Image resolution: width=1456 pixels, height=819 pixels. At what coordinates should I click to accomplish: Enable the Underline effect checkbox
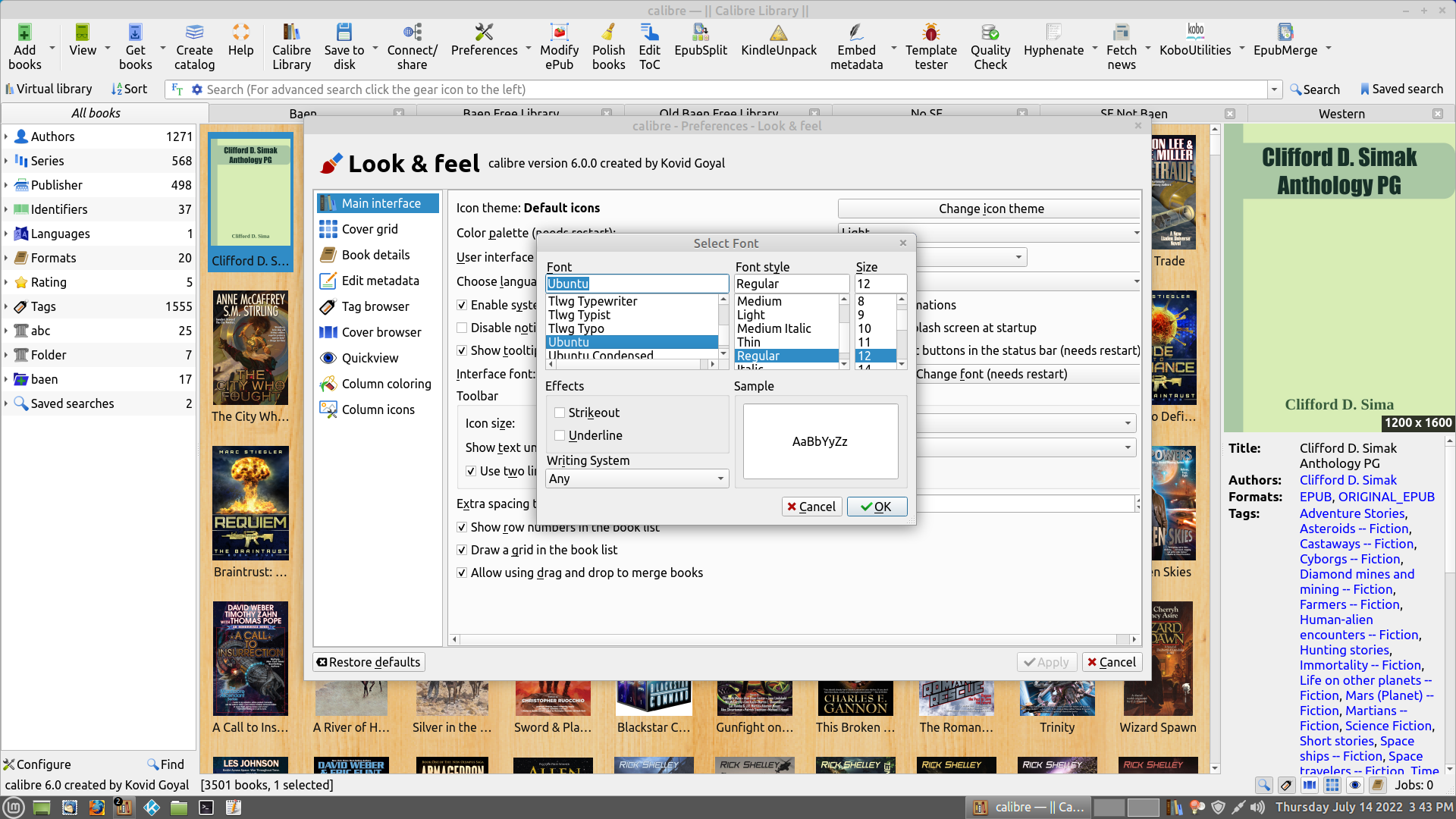[560, 435]
